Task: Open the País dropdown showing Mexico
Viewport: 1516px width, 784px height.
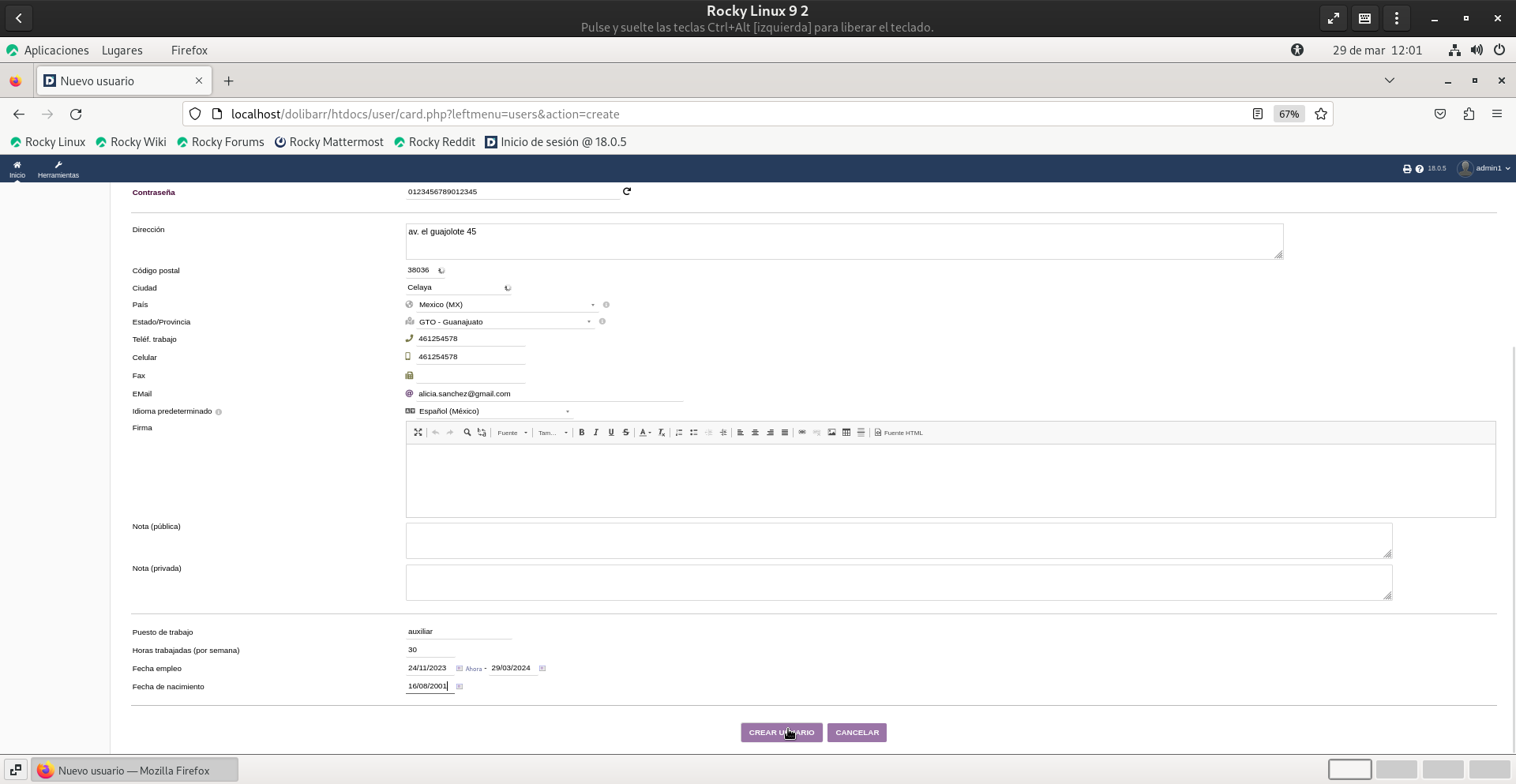Action: click(505, 305)
